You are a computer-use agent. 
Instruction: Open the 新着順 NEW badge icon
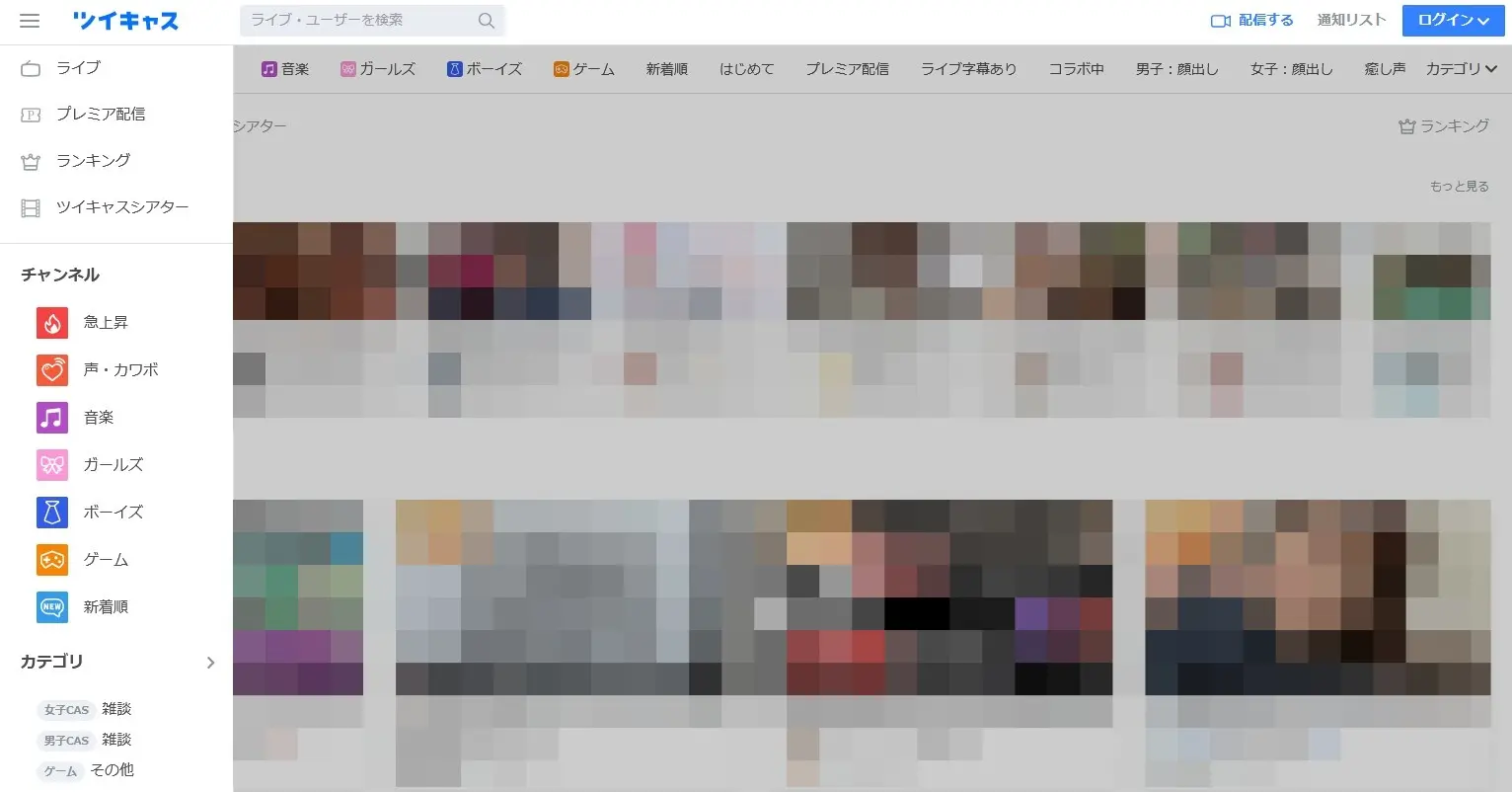(51, 607)
